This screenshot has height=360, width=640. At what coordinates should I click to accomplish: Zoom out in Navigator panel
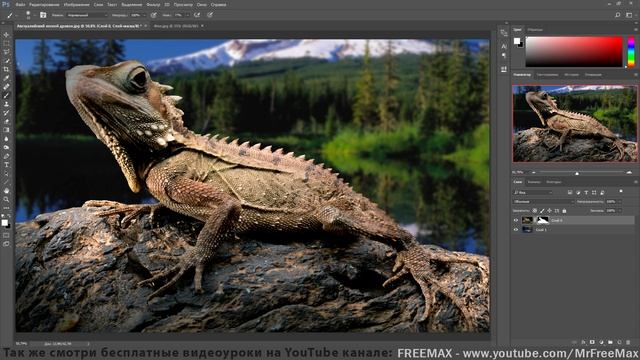pyautogui.click(x=533, y=173)
